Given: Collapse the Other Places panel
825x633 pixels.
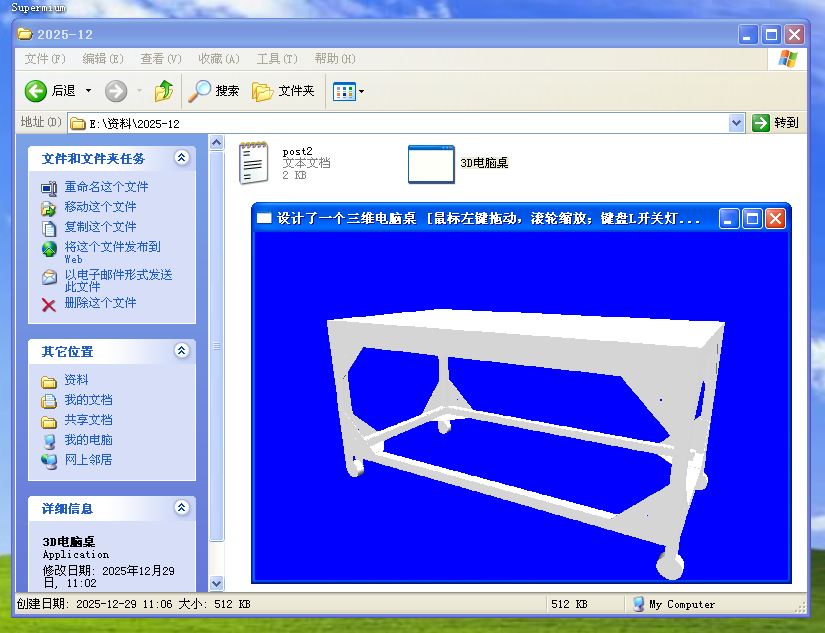Looking at the screenshot, I should click(181, 351).
